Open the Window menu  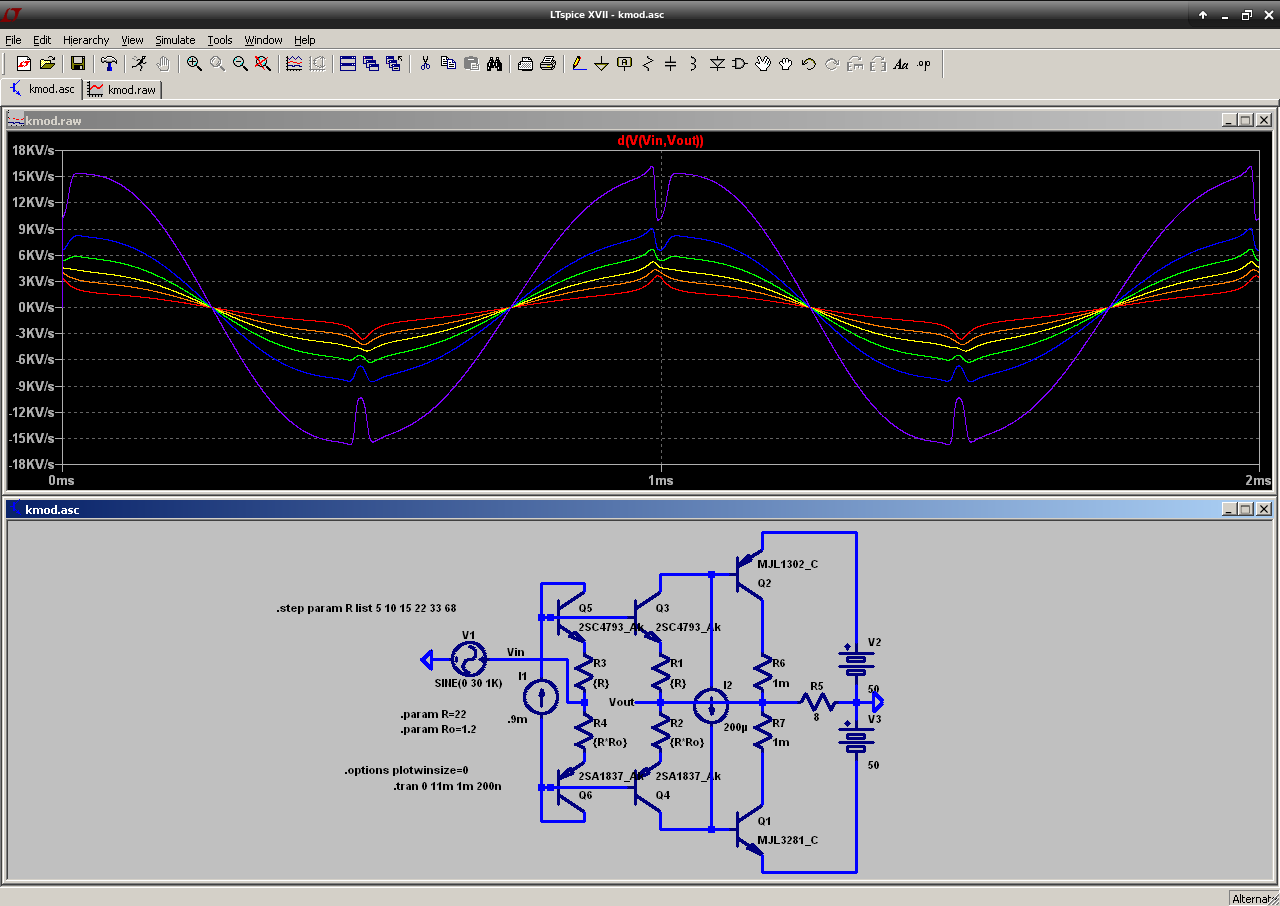click(x=264, y=40)
